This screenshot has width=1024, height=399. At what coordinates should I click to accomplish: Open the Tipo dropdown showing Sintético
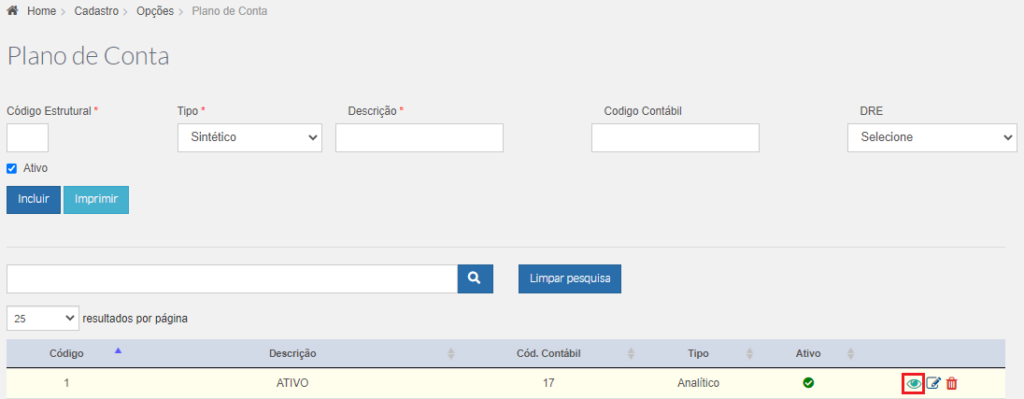coord(249,138)
